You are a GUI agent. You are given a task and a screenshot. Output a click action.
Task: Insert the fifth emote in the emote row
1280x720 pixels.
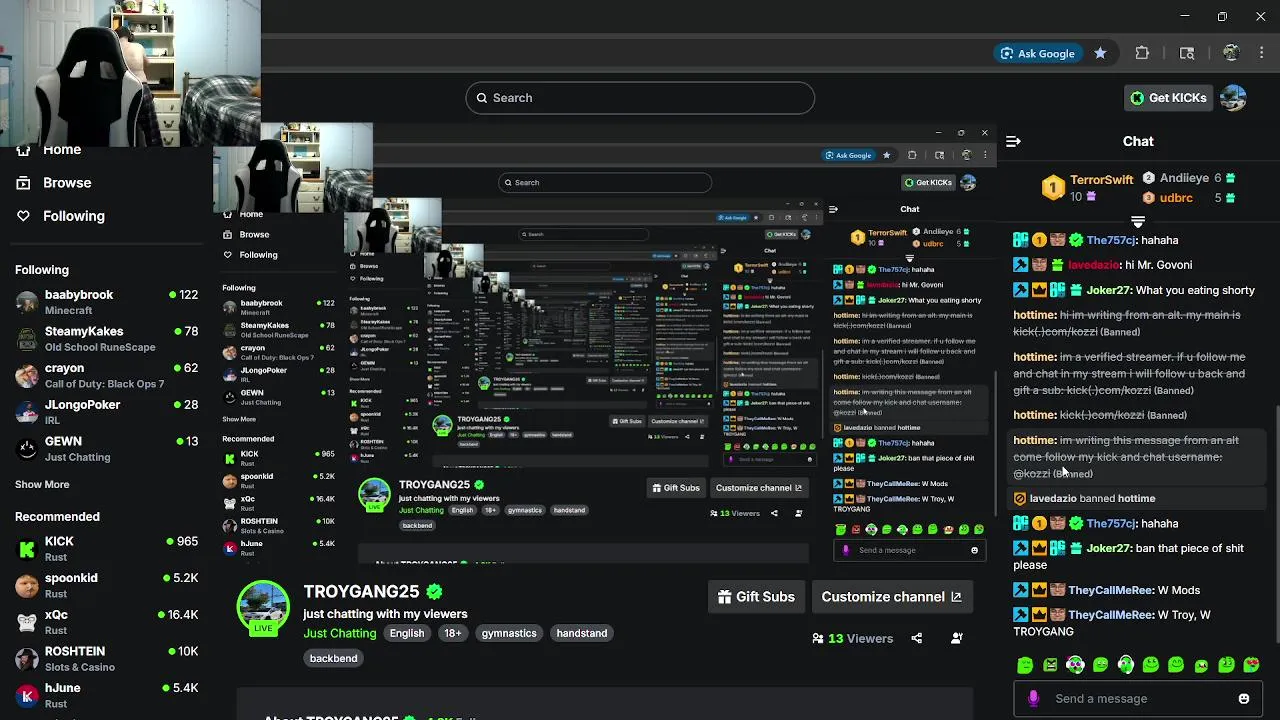pyautogui.click(x=1125, y=665)
